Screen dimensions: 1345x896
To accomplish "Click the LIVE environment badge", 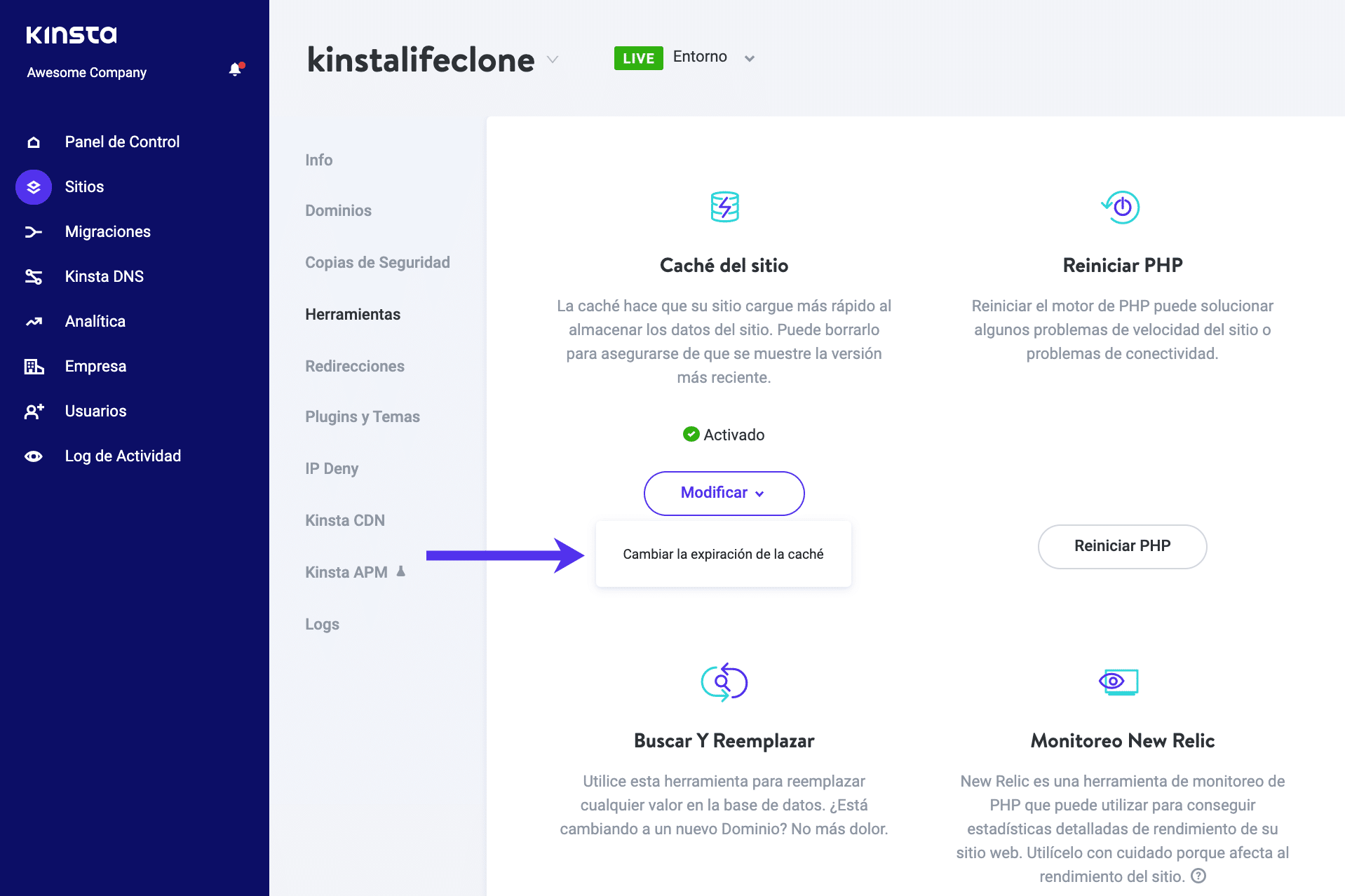I will point(638,58).
